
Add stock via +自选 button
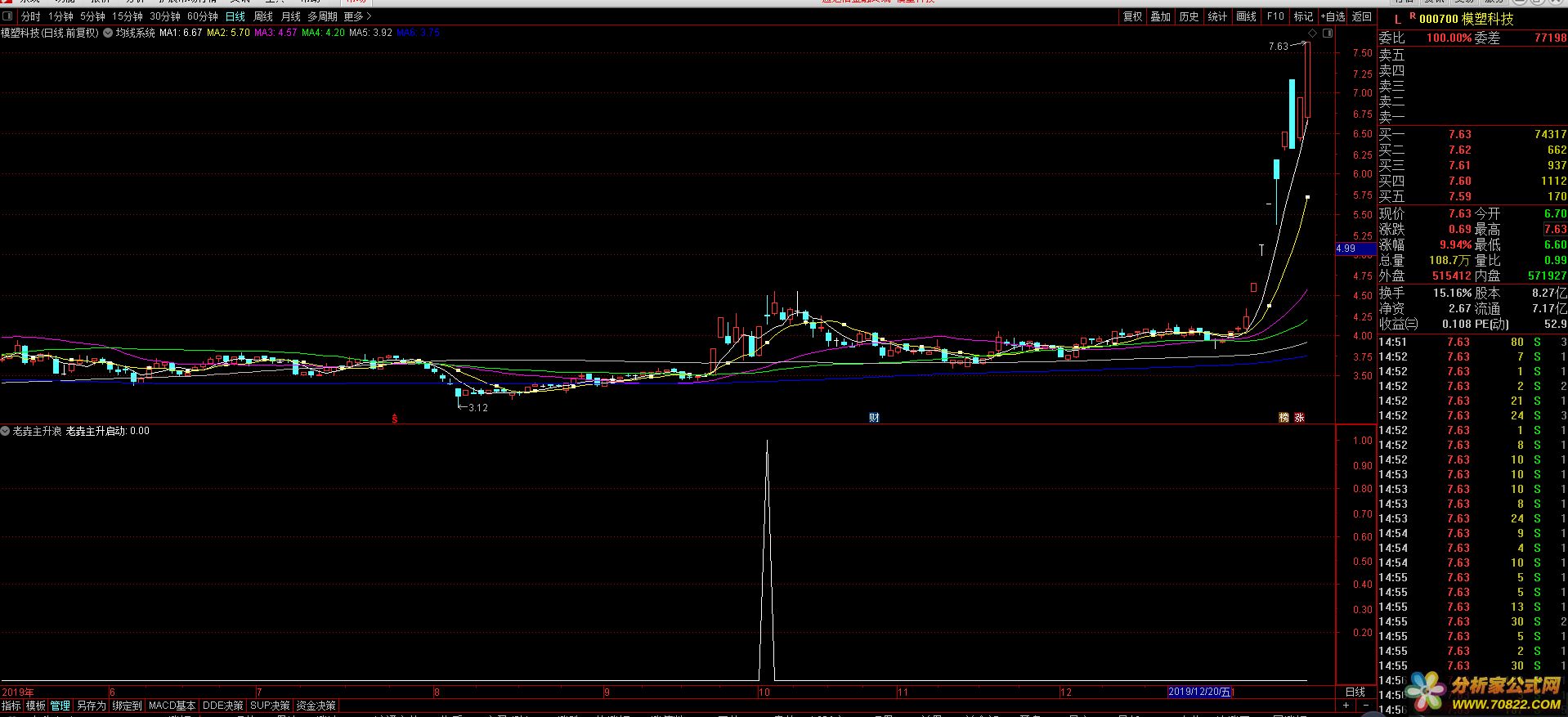(x=1333, y=16)
